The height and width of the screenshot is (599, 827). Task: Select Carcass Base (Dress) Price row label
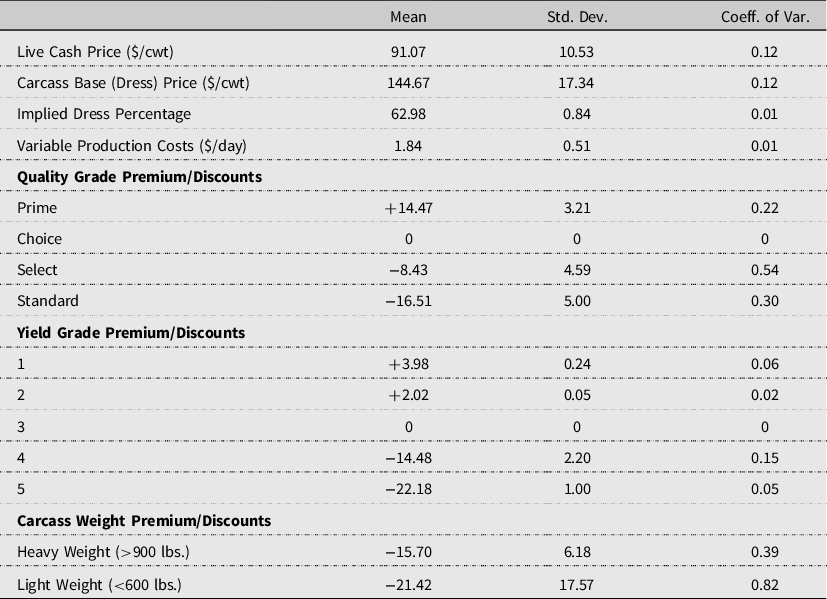tap(133, 83)
